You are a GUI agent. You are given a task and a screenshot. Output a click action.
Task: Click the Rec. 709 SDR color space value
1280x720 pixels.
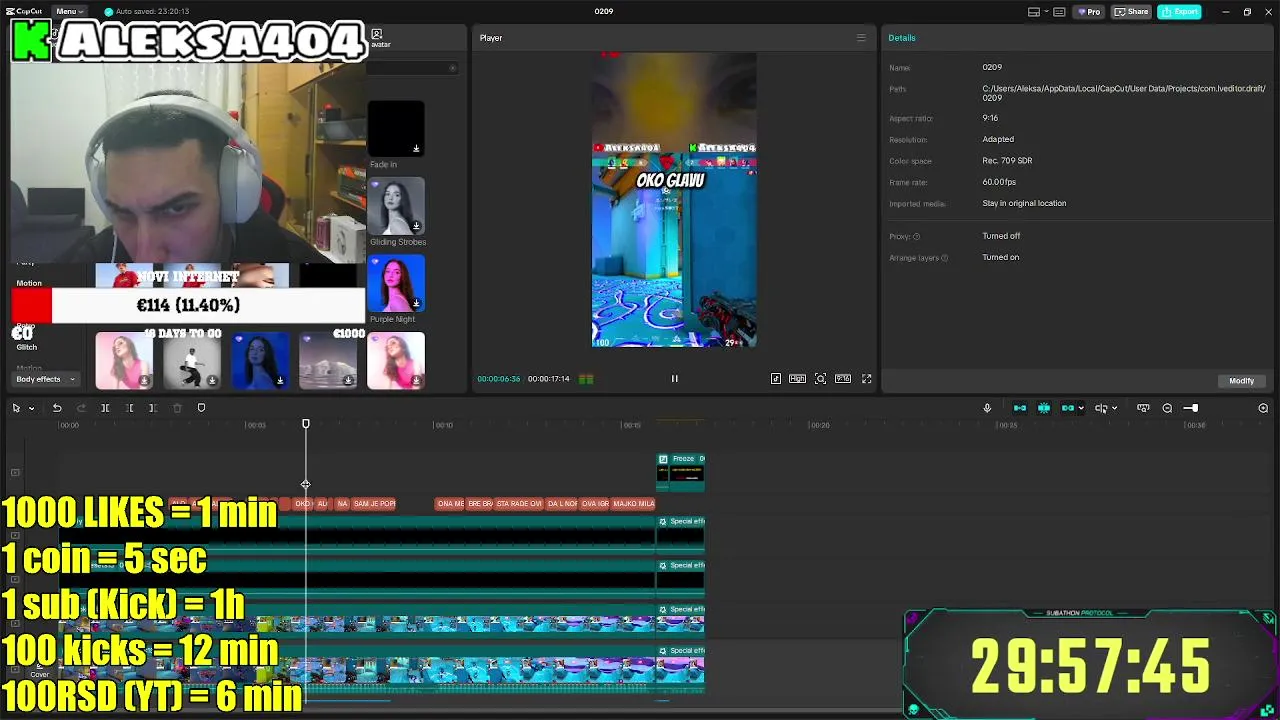(x=1007, y=161)
